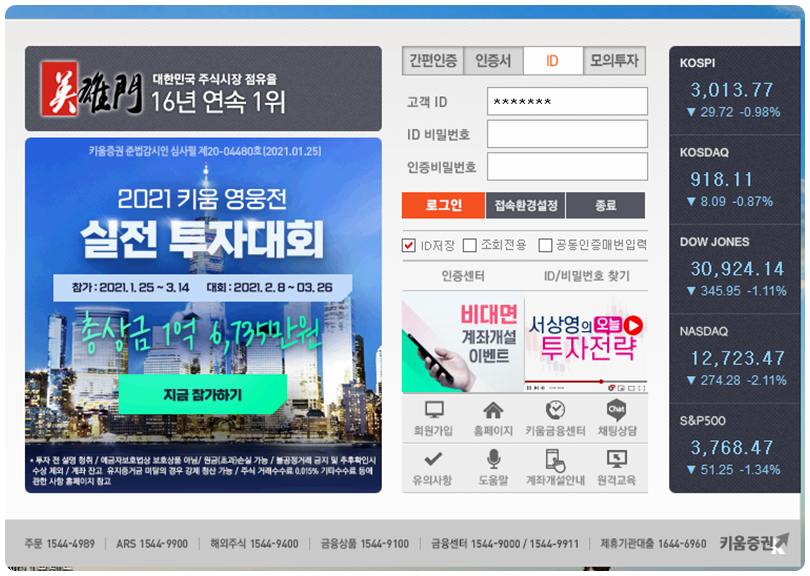Launch 원격교육 monitor icon

(617, 459)
